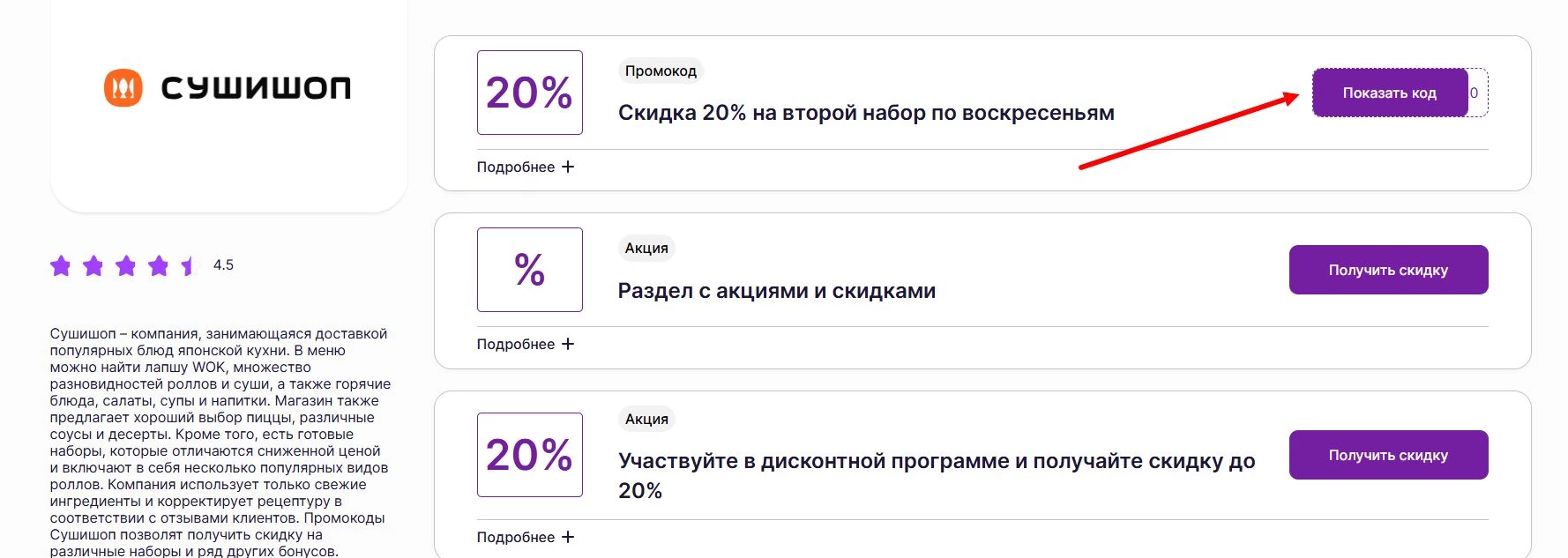Select the Акция badge on the second offer
This screenshot has width=1568, height=558.
click(x=646, y=248)
